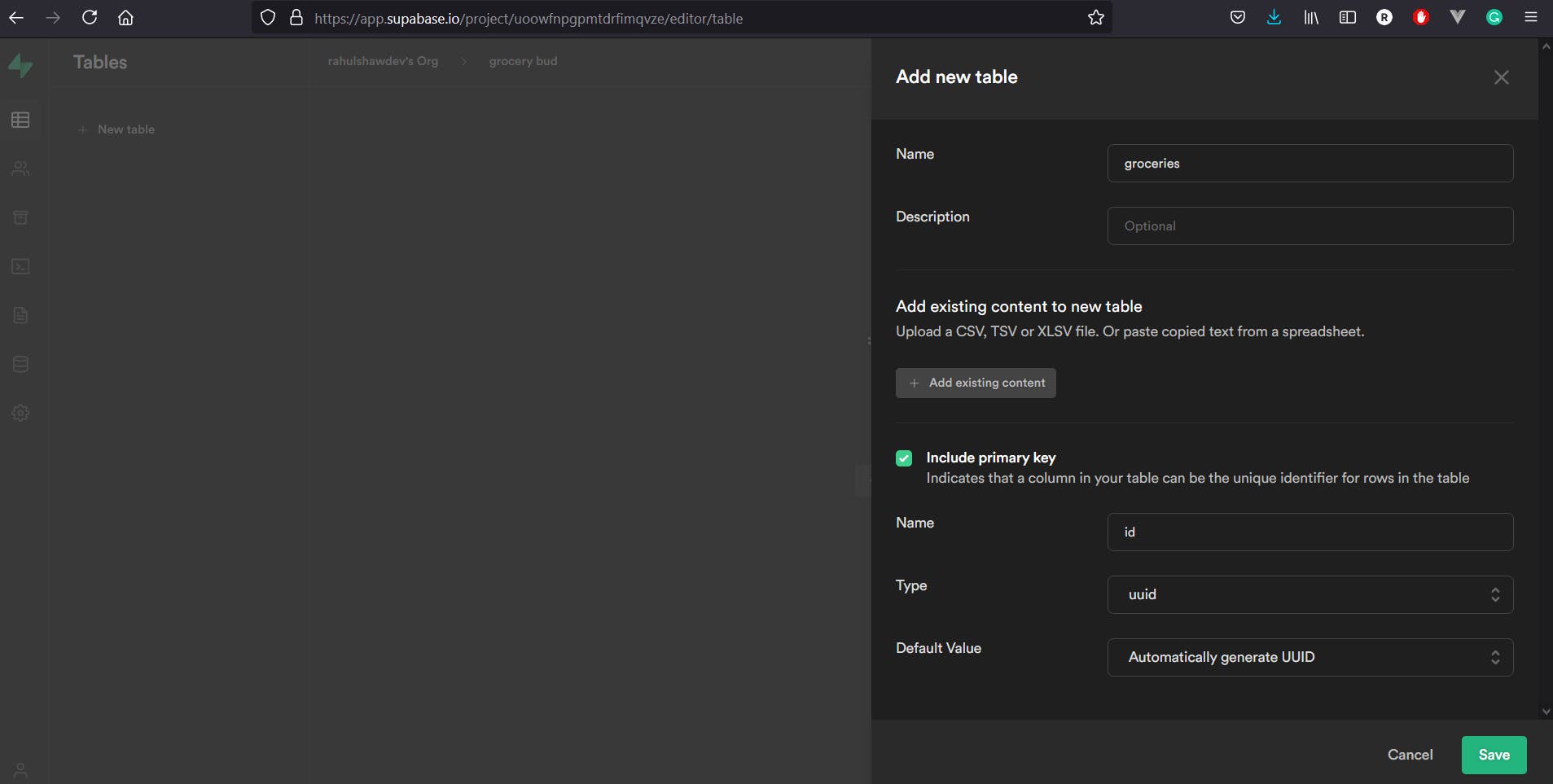This screenshot has height=784, width=1553.
Task: Click the tracking protection shield icon
Action: coord(268,18)
